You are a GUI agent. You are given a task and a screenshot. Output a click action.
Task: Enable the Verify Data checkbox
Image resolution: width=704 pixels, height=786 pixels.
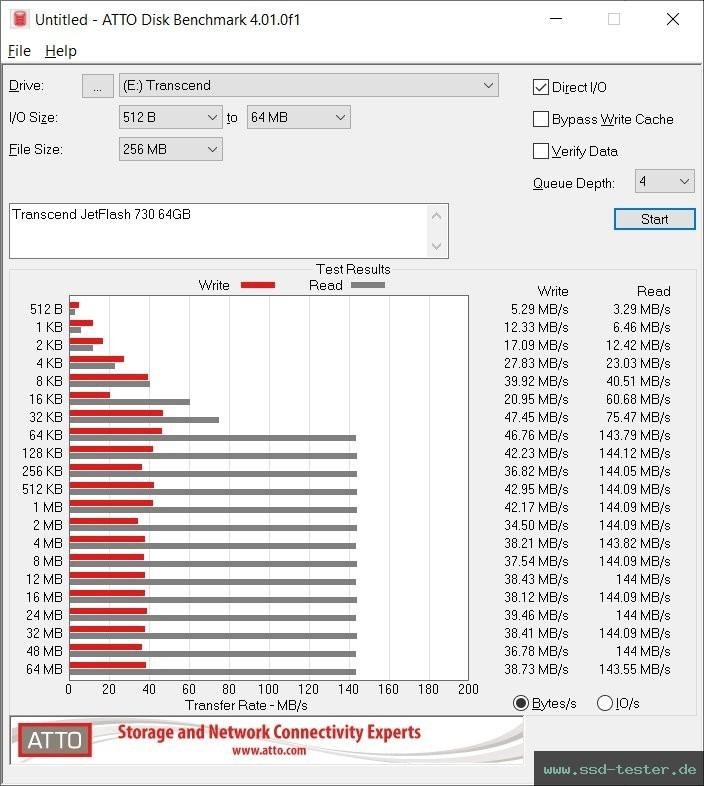541,151
